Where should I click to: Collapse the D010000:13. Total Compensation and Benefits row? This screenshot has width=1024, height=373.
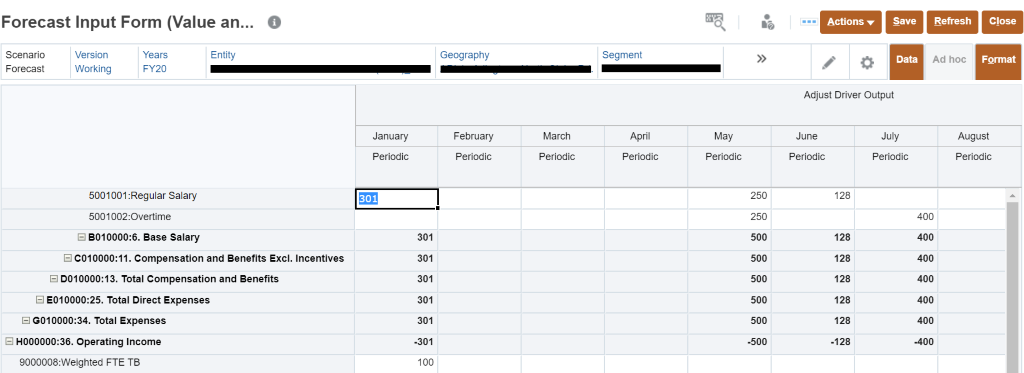pos(54,279)
